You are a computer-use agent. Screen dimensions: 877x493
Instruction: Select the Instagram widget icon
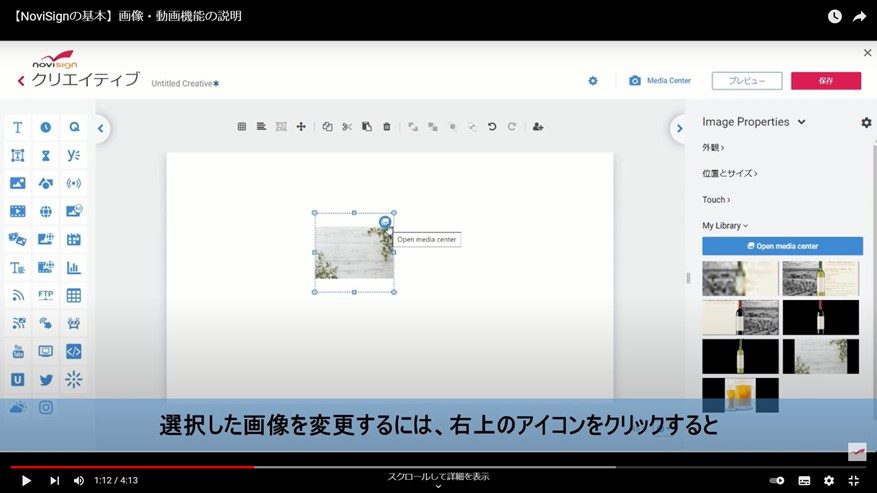pyautogui.click(x=46, y=407)
